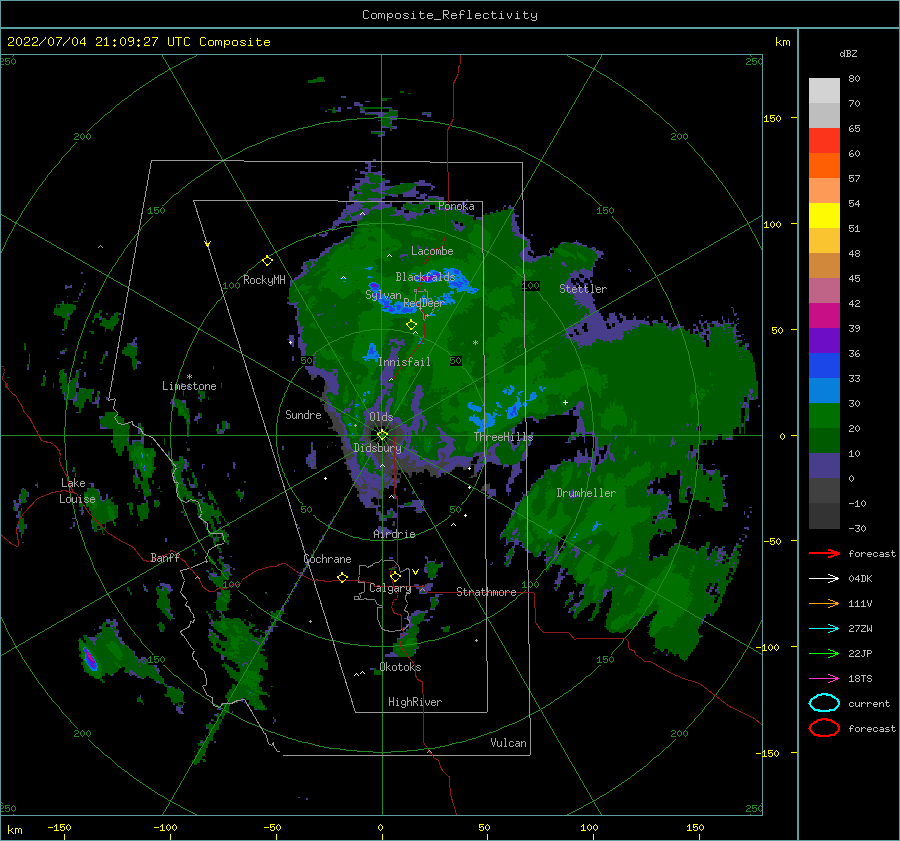This screenshot has height=841, width=900.
Task: Click the red forecast ellipse icon
Action: (x=824, y=728)
